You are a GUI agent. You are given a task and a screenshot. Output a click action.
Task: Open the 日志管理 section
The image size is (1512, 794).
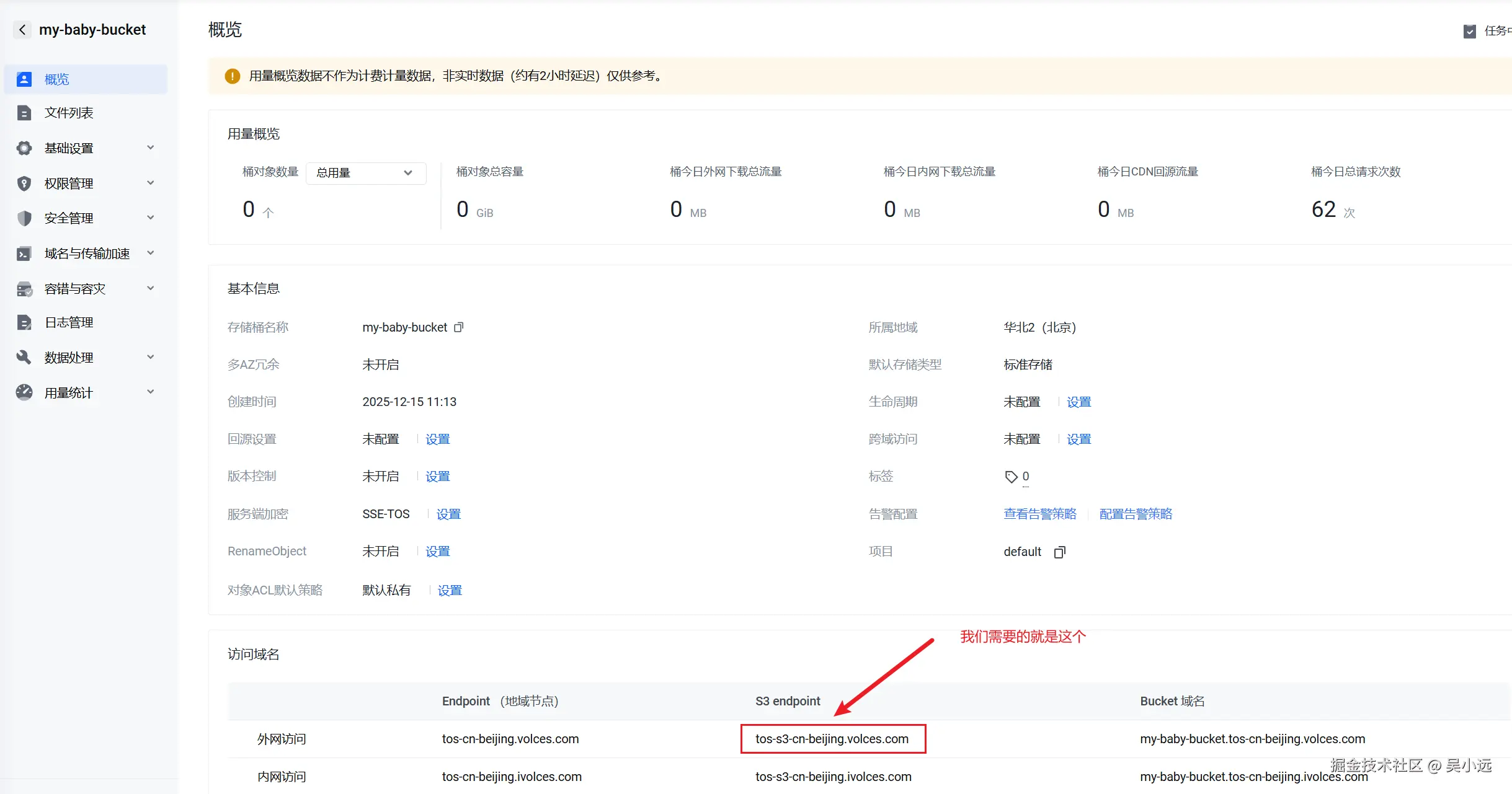pos(69,322)
